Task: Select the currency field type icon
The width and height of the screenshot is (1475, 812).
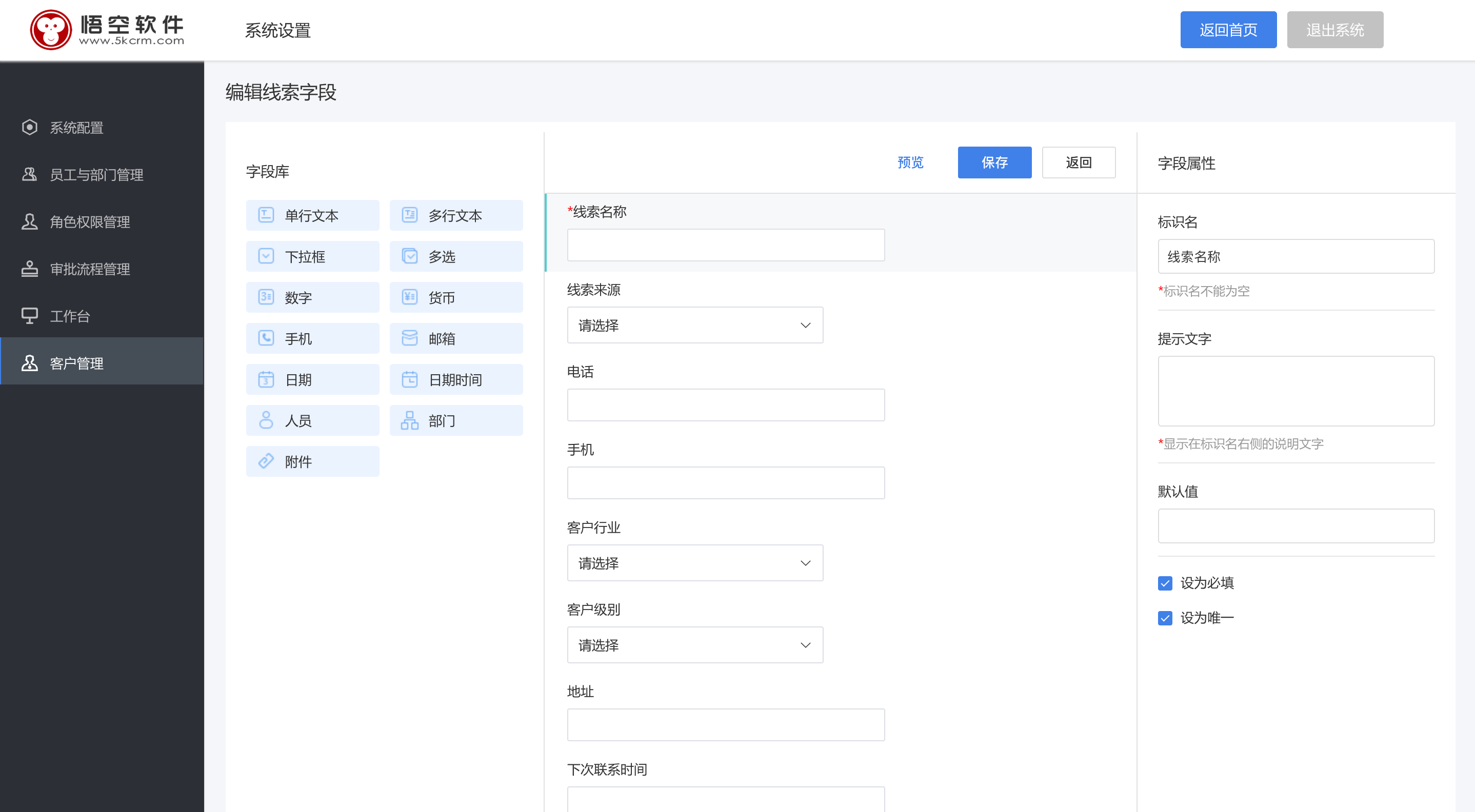Action: tap(409, 297)
